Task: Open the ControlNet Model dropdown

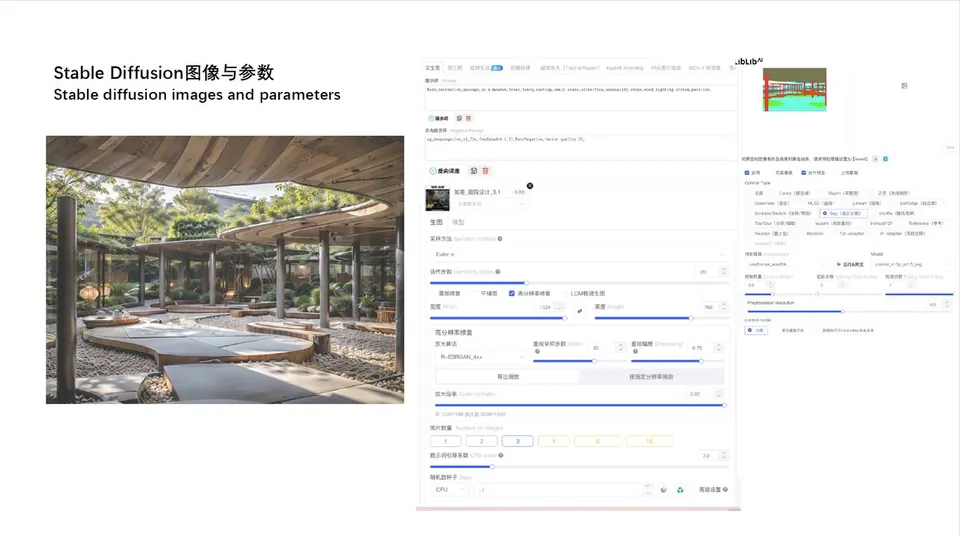Action: [x=913, y=265]
